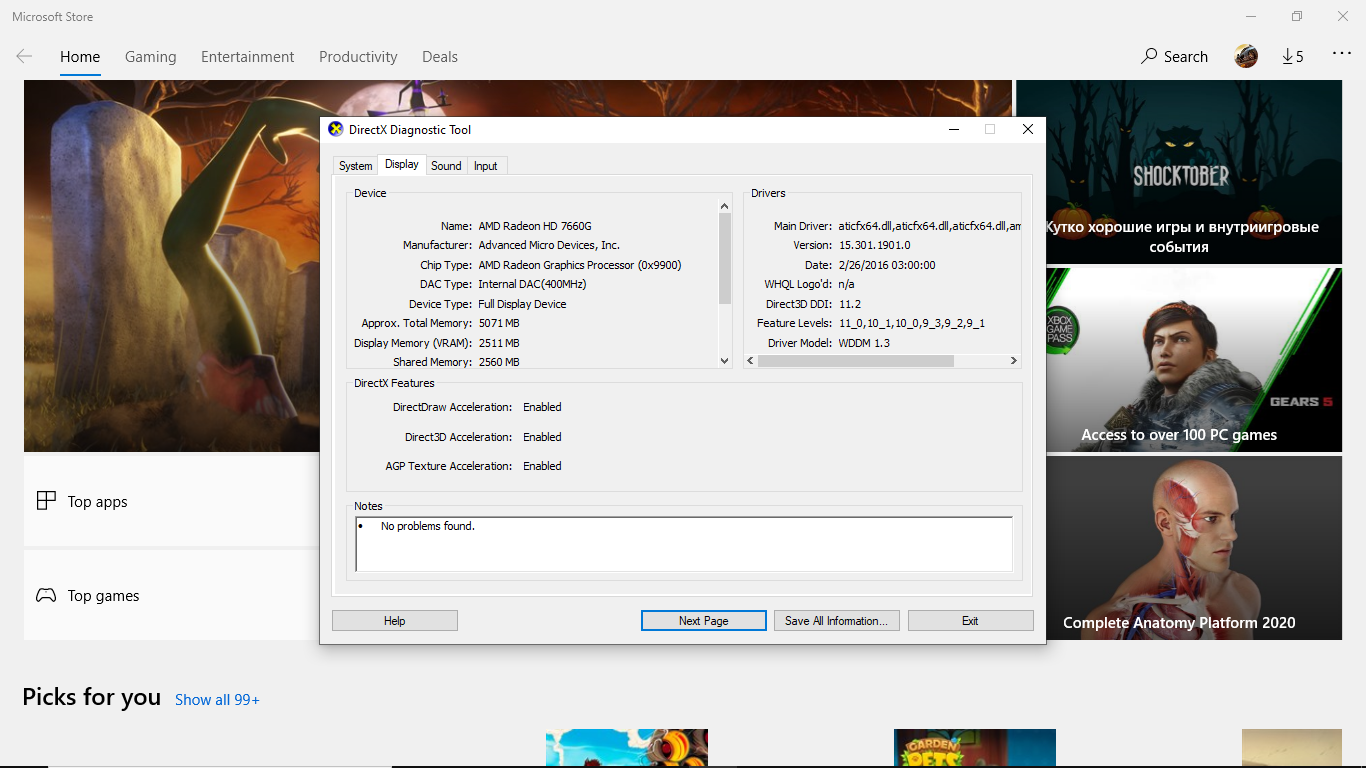Screen dimensions: 1366x768
Task: Click the Next Page button
Action: (x=704, y=621)
